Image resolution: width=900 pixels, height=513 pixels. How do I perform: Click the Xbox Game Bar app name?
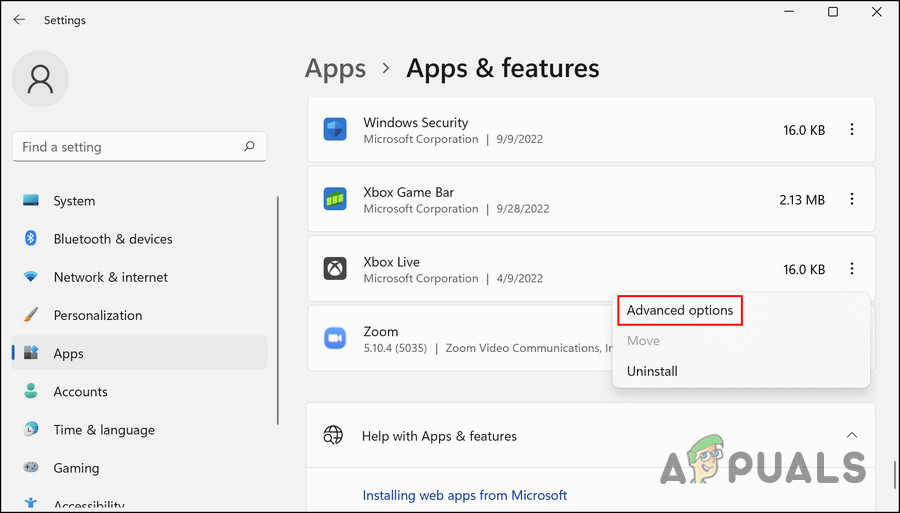tap(409, 192)
